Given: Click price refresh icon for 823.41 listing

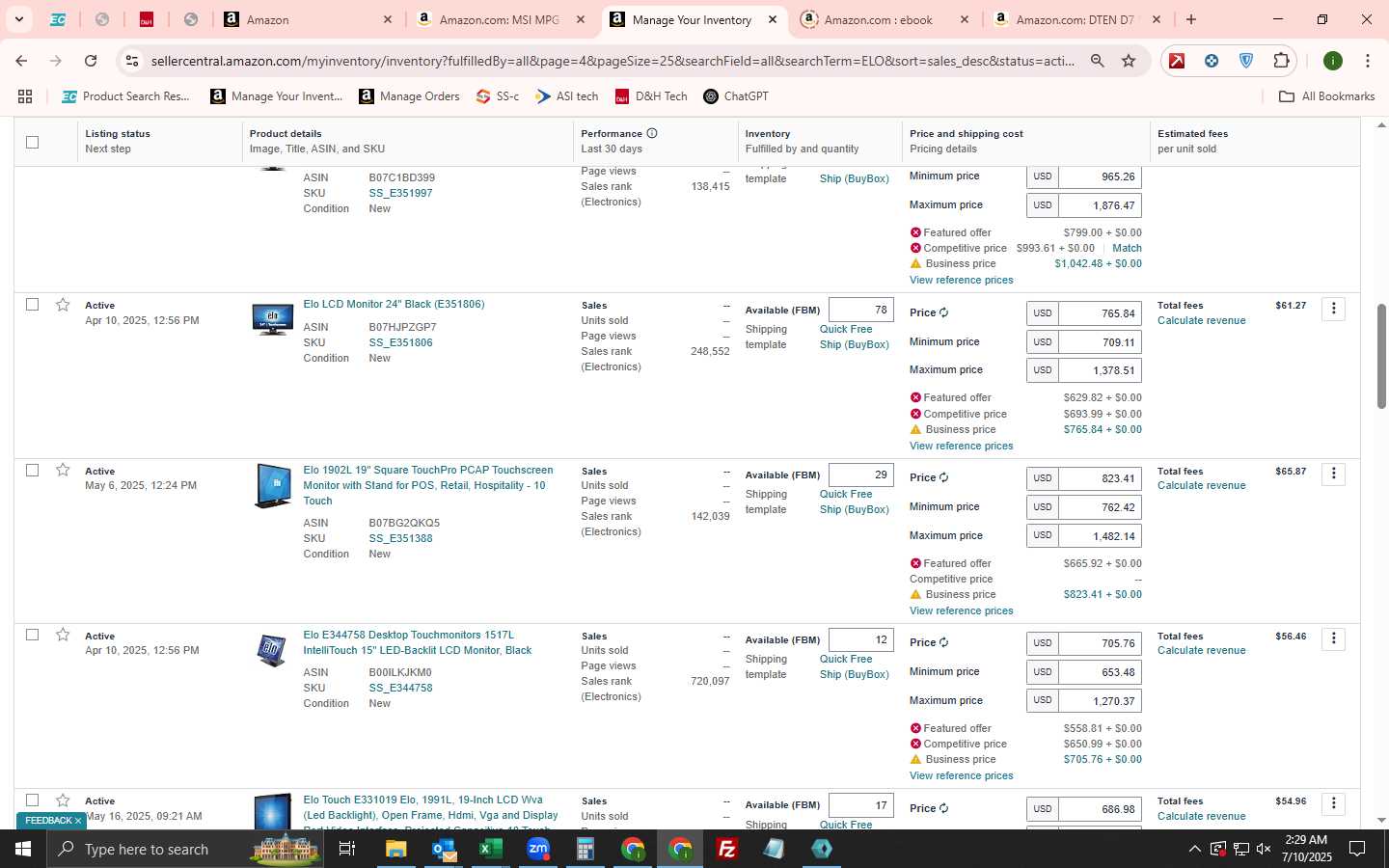Looking at the screenshot, I should click(943, 477).
